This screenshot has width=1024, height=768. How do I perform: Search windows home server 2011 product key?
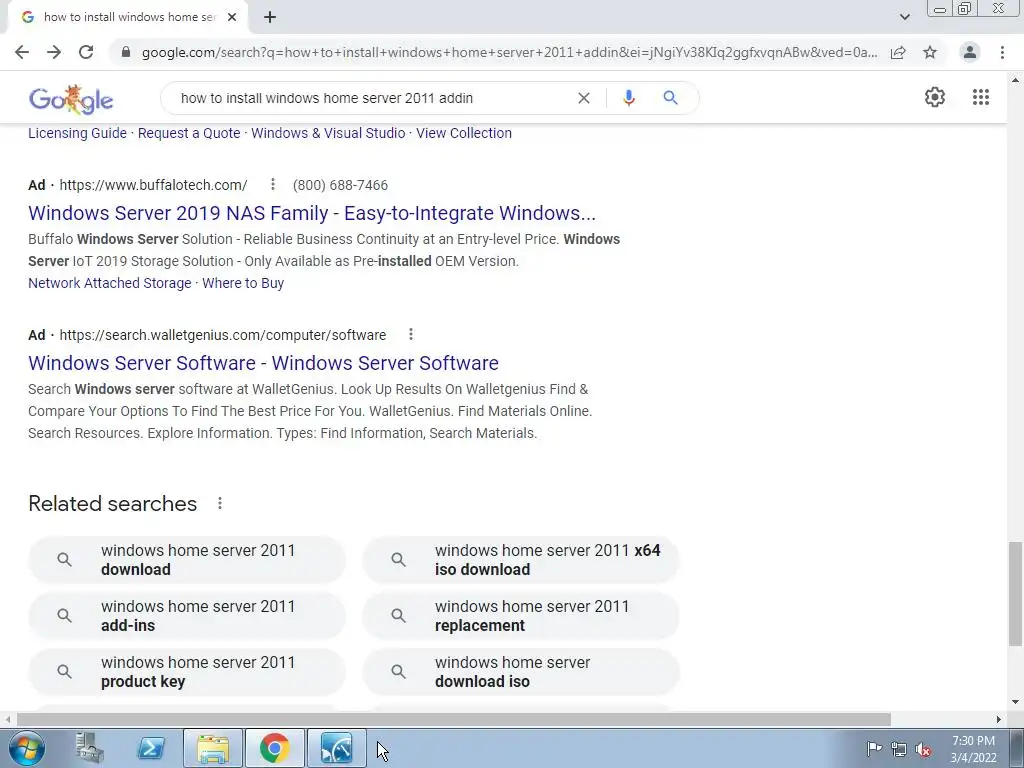[x=187, y=672]
